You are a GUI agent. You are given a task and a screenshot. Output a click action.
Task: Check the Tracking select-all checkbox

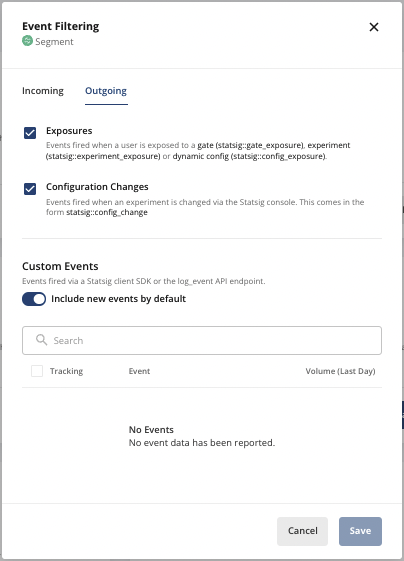point(37,371)
